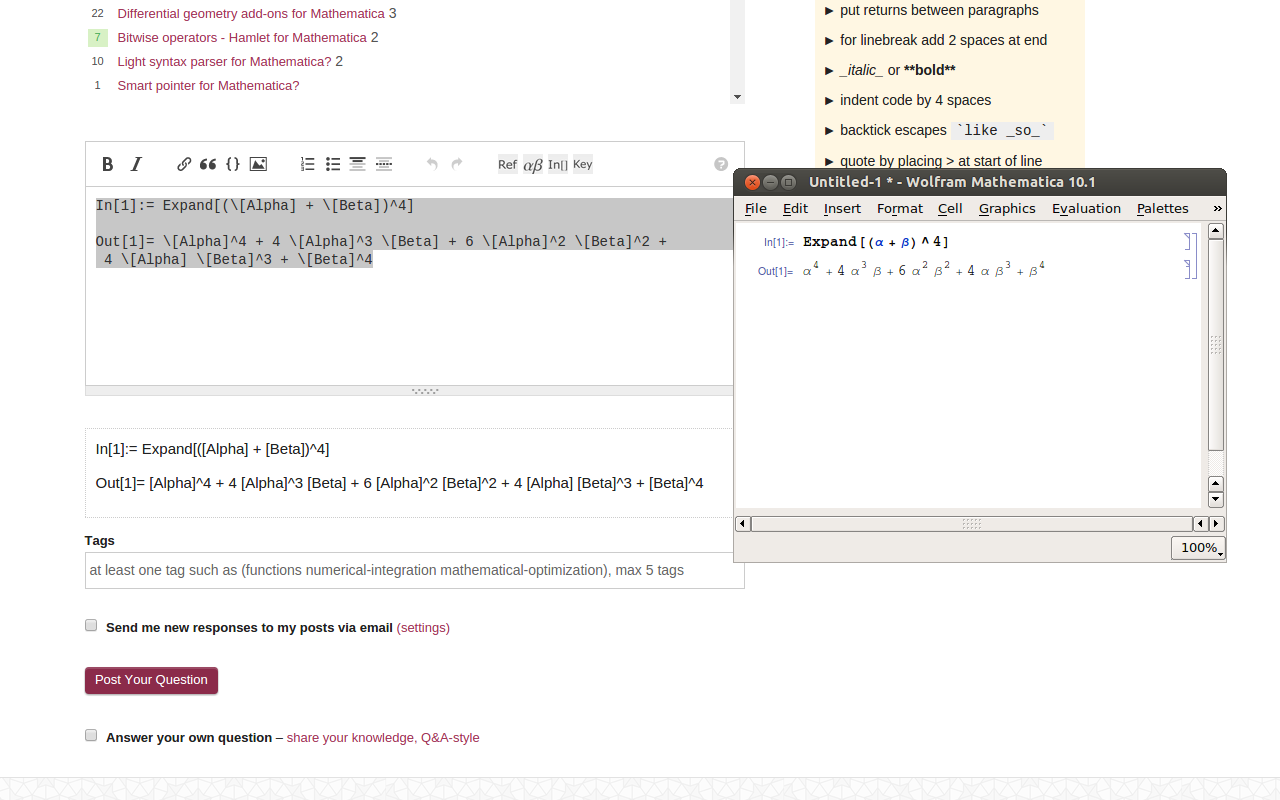Redo the last edit in the editor
1280x800 pixels.
[457, 164]
